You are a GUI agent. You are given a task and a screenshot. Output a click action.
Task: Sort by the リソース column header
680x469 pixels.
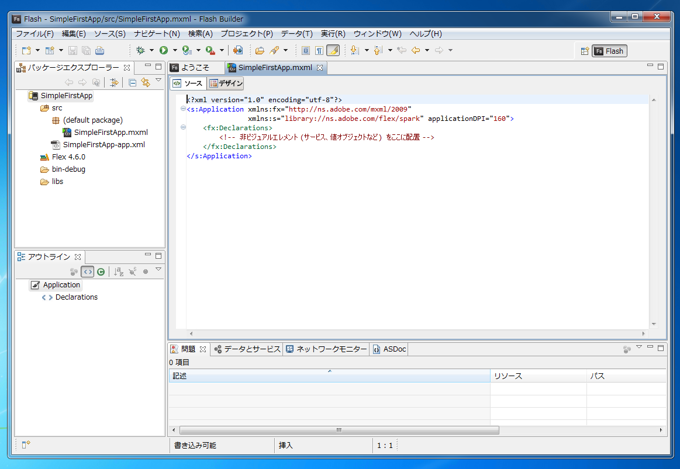538,376
